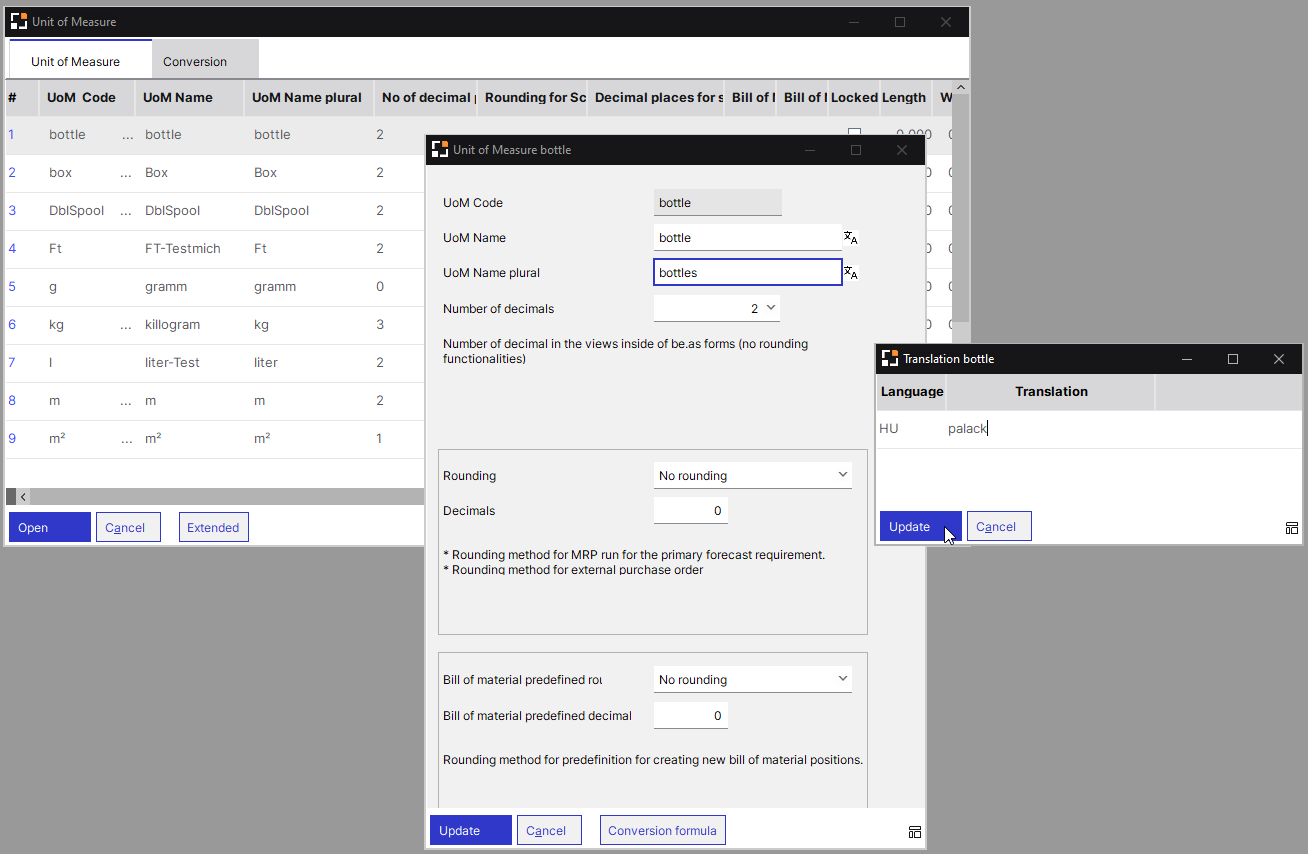
Task: Select the Unit of Measure tab
Action: (x=76, y=61)
